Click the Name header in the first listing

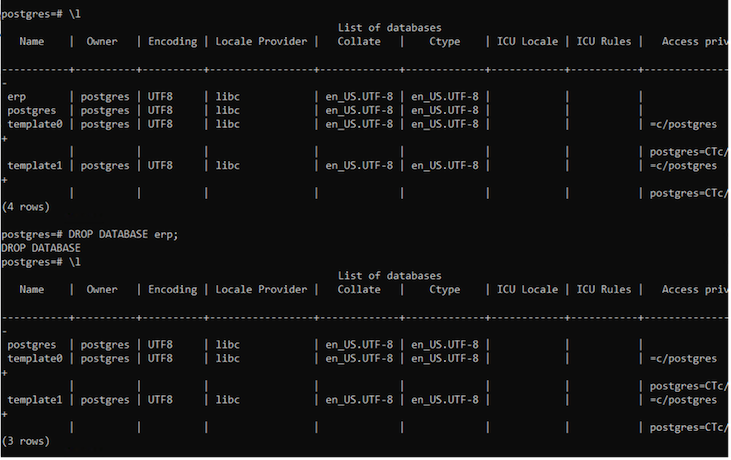pos(32,41)
